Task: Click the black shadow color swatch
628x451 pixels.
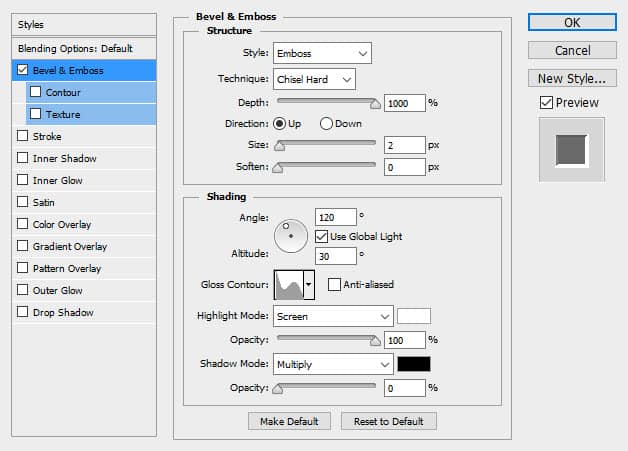Action: point(414,364)
